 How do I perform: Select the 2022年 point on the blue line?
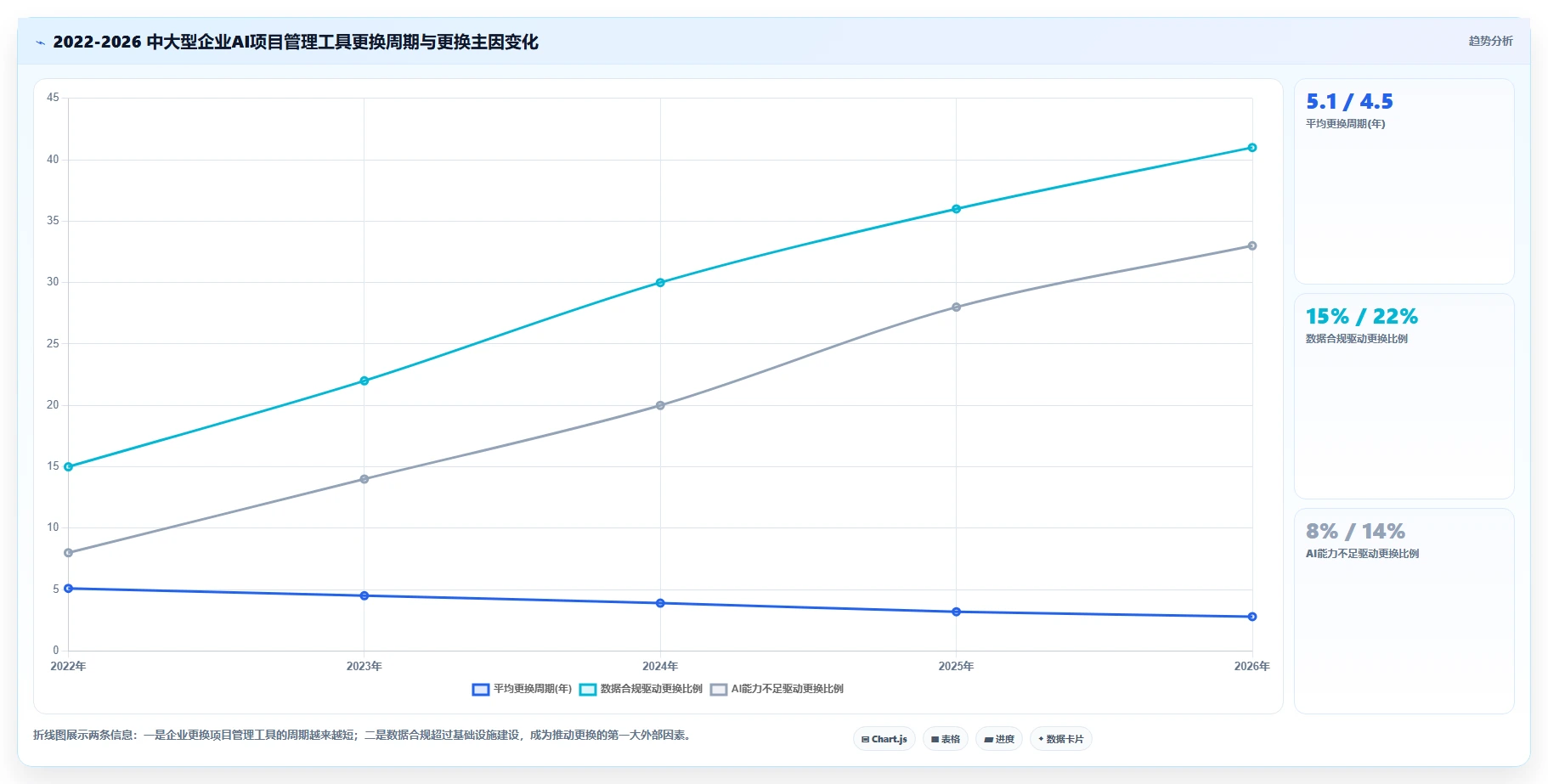tap(69, 589)
